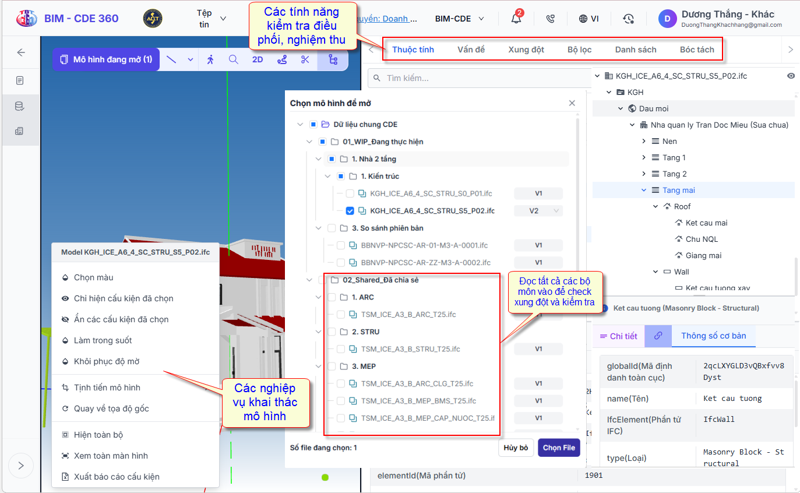Collapse the Tang mai tree node

(x=644, y=190)
